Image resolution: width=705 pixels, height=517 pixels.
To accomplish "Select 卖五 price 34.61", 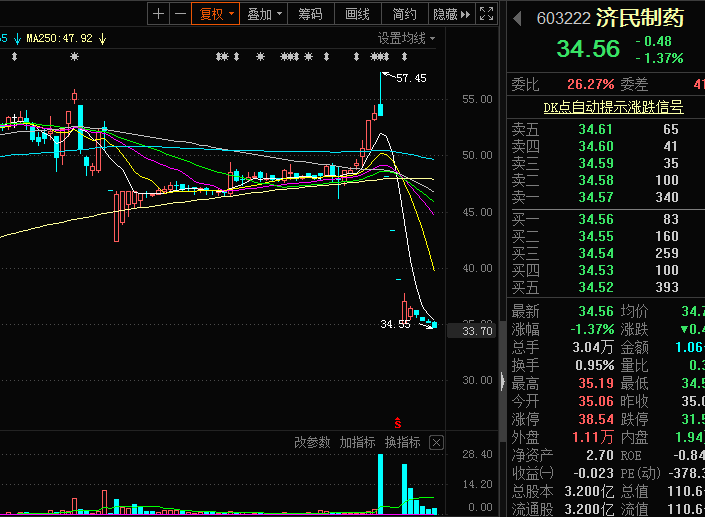I will point(595,129).
